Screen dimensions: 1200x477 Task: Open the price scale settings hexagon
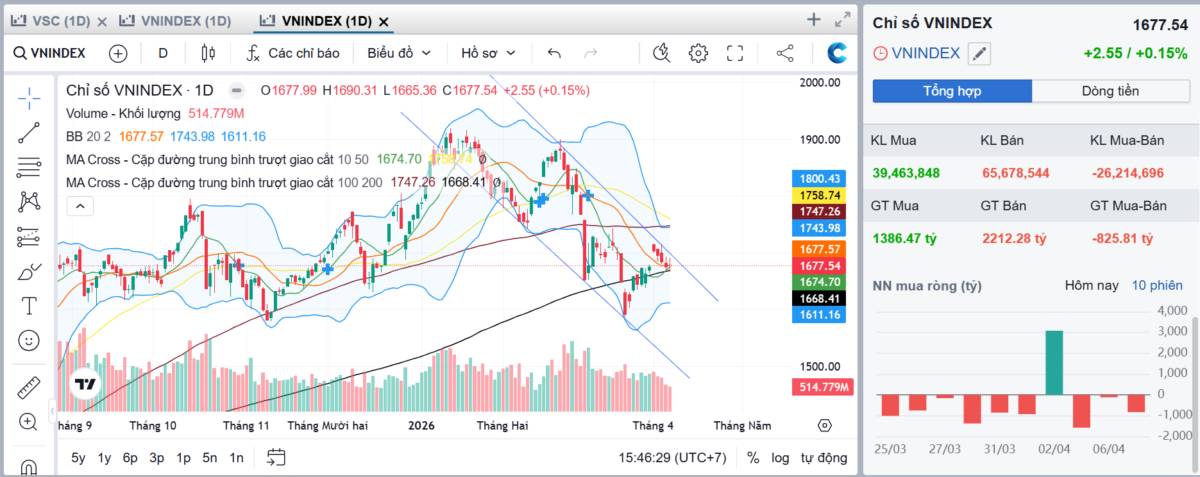(x=824, y=425)
